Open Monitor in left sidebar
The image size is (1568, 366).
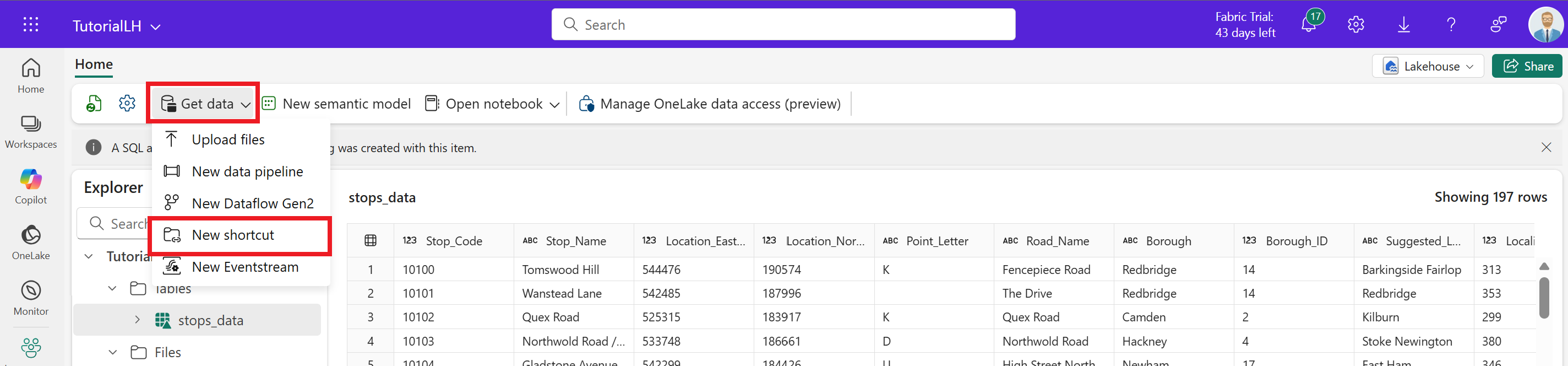[31, 298]
